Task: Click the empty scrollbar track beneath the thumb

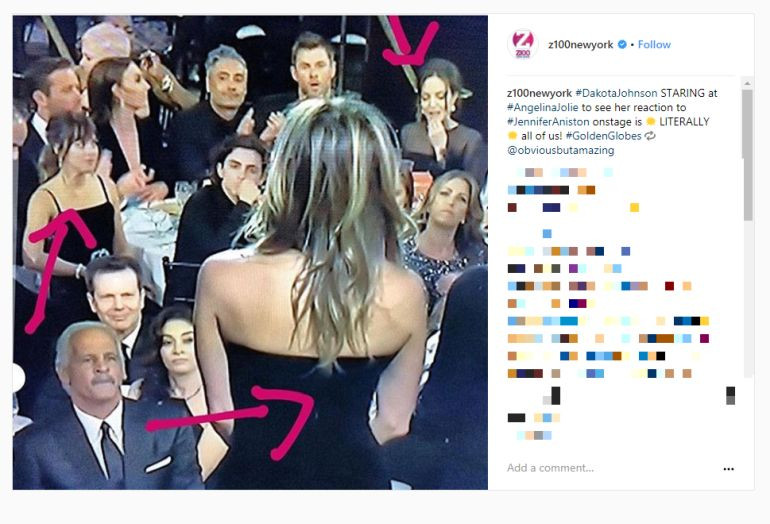Action: point(748,299)
